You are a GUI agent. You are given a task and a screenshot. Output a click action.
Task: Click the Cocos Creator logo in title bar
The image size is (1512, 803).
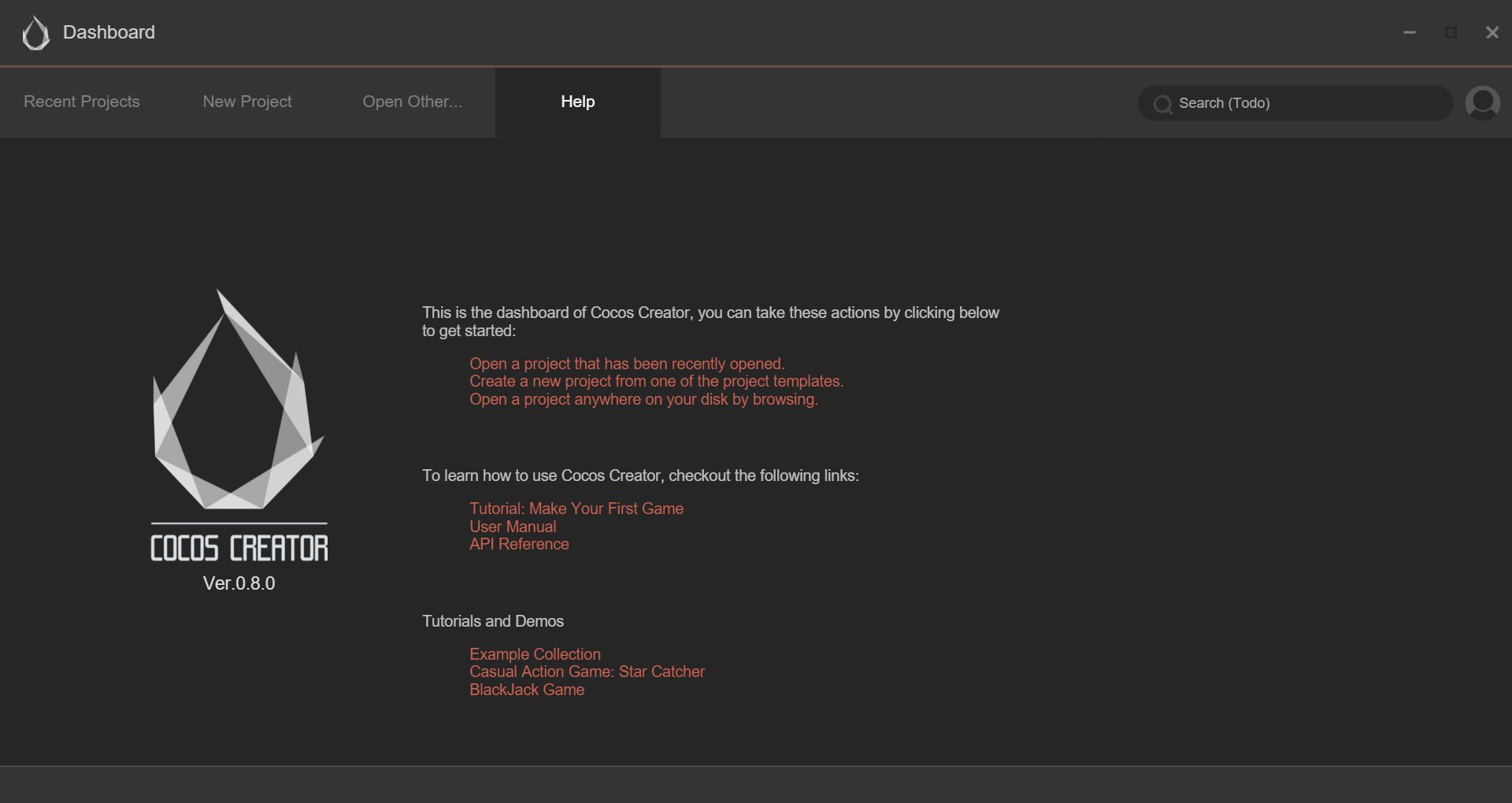point(35,33)
